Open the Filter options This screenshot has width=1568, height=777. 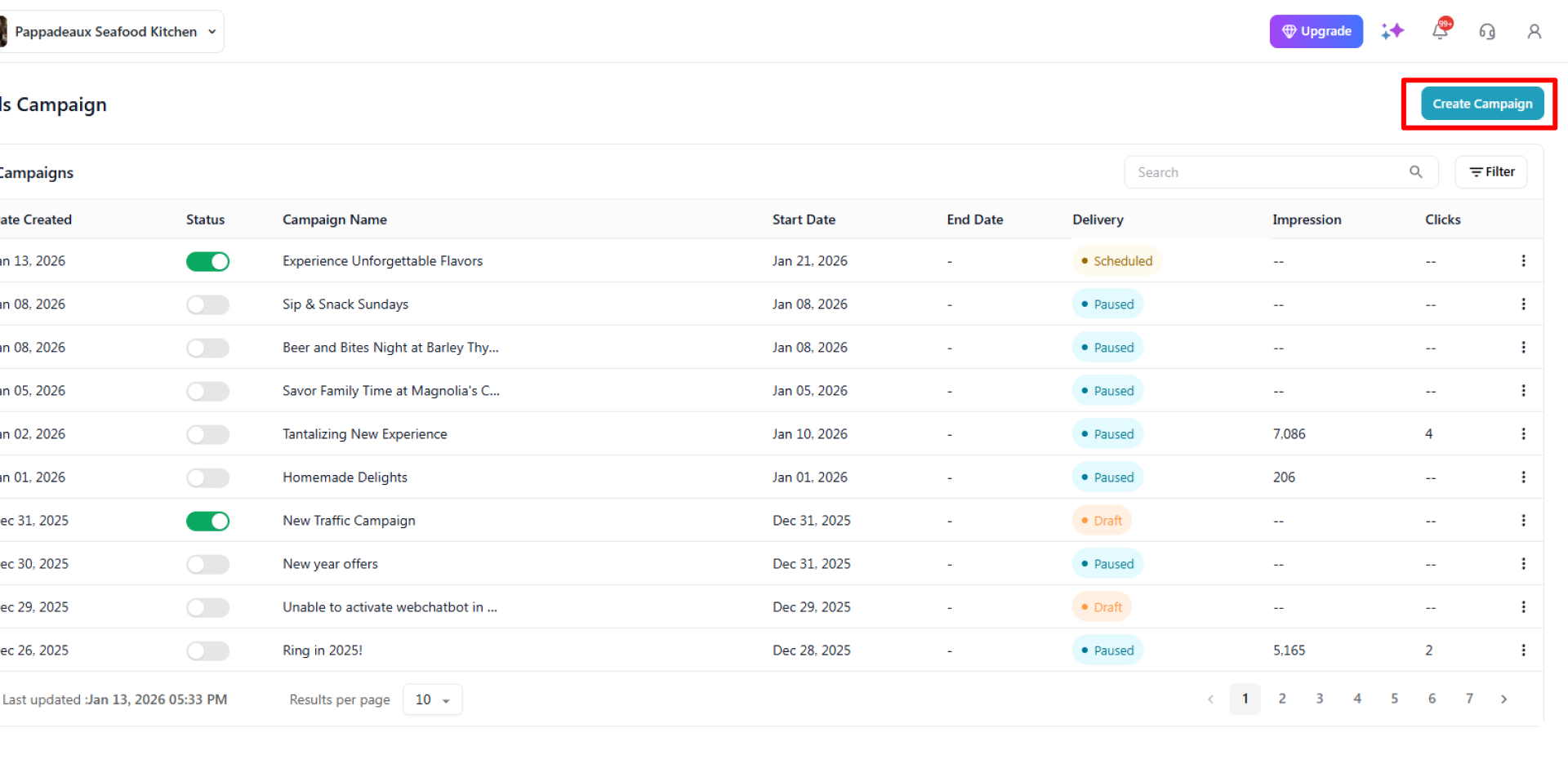tap(1490, 172)
